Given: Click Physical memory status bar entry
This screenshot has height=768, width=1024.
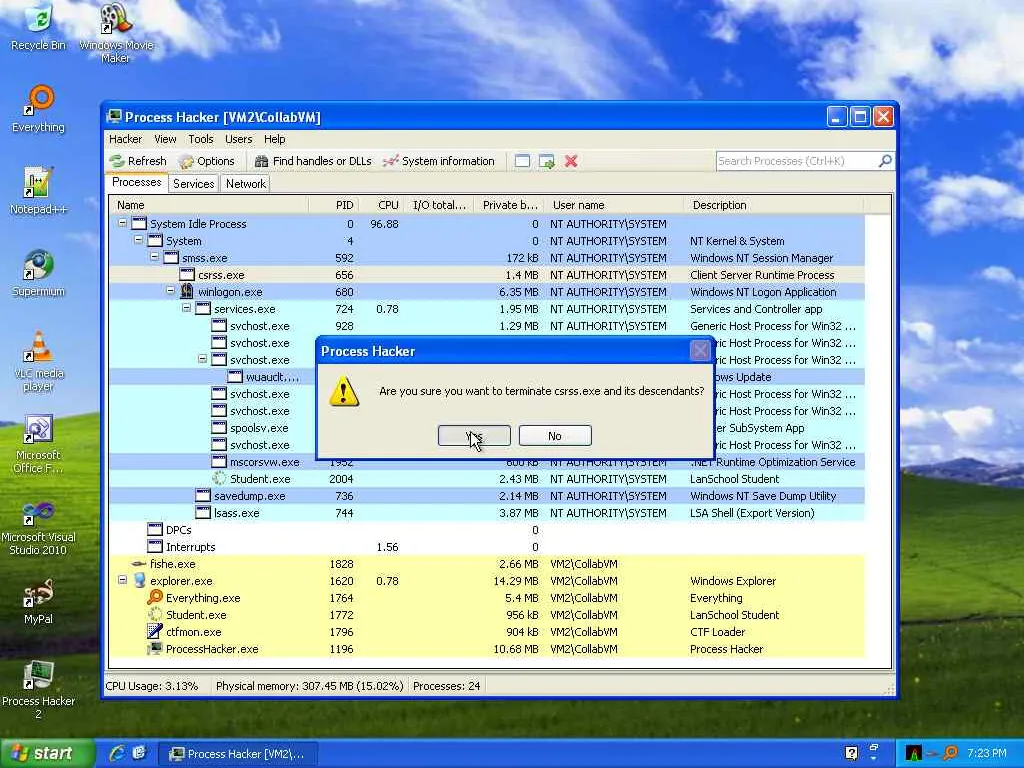Looking at the screenshot, I should click(x=310, y=686).
